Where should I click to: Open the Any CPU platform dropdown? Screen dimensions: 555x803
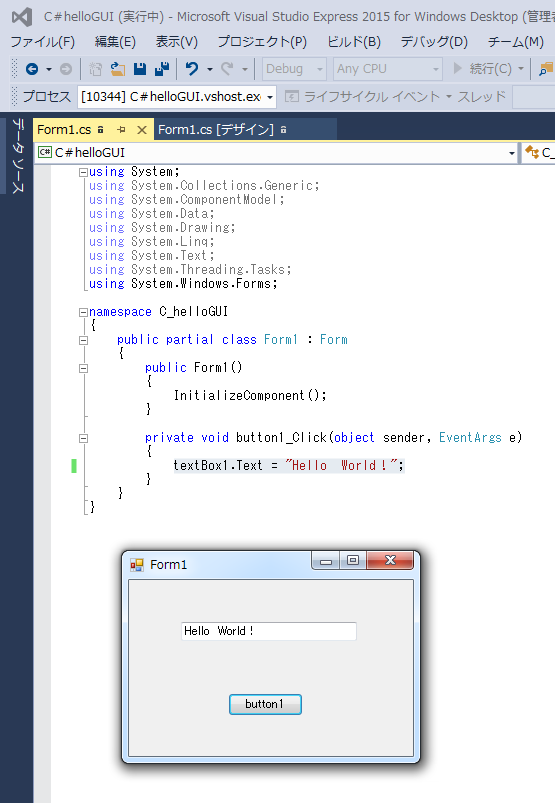pyautogui.click(x=388, y=69)
